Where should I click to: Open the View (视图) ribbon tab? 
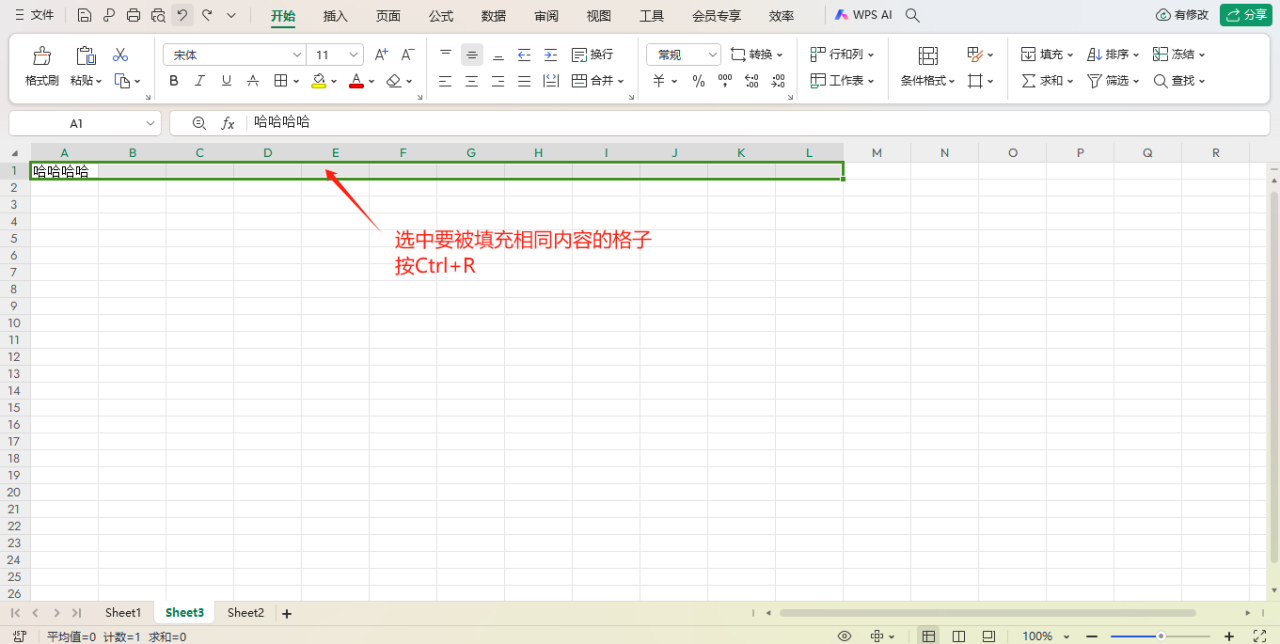pos(599,16)
